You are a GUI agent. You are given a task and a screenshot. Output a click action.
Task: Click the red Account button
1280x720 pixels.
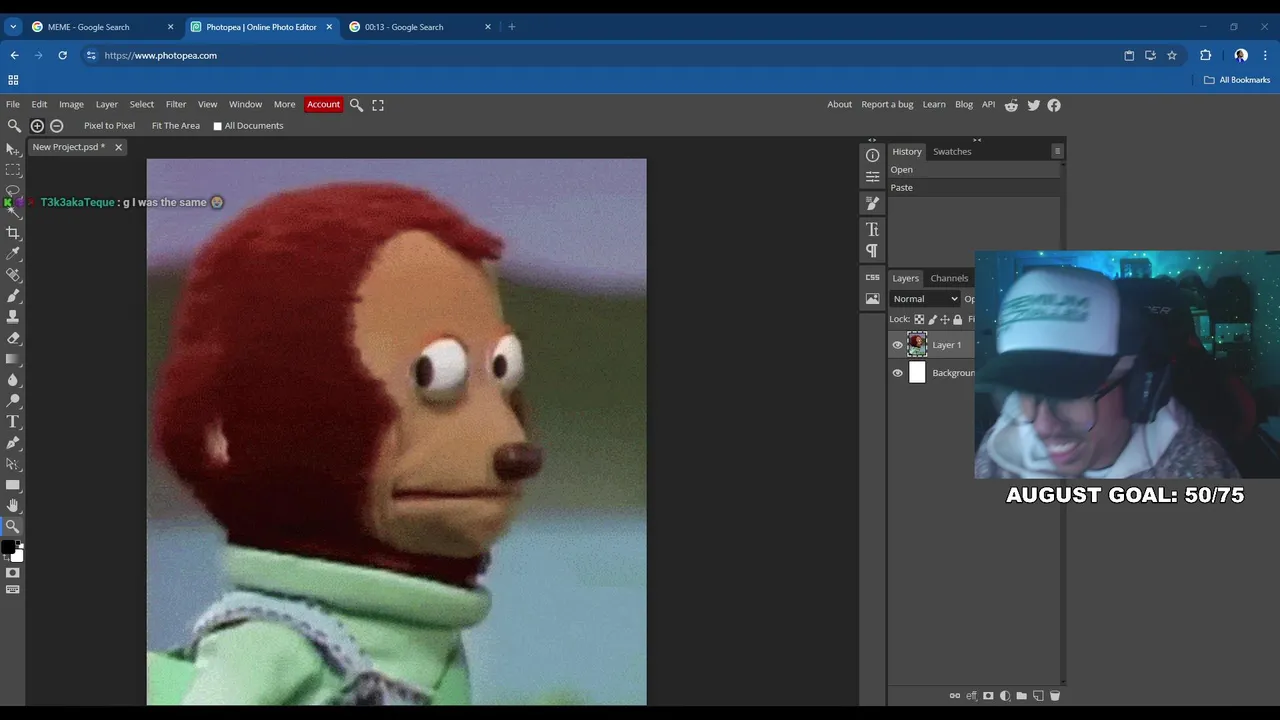click(323, 104)
